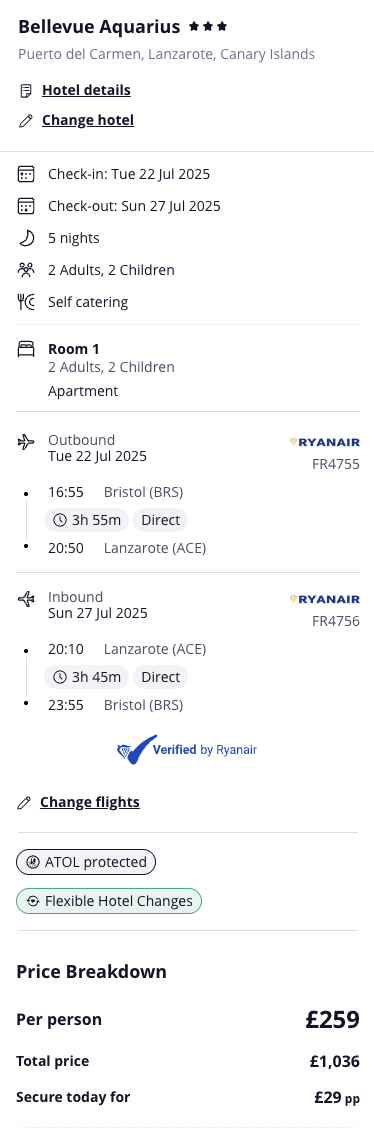The width and height of the screenshot is (374, 1128).
Task: Click the Change flights link
Action: (x=90, y=802)
